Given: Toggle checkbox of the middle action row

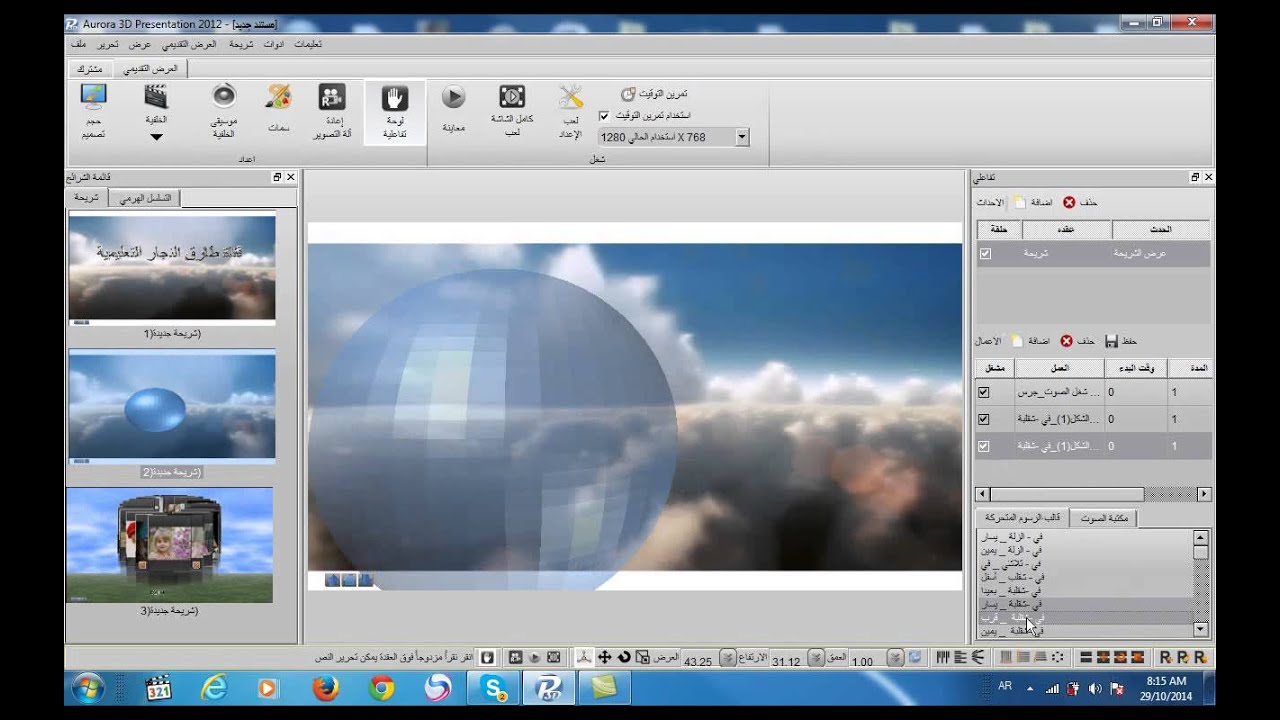Looking at the screenshot, I should click(984, 419).
